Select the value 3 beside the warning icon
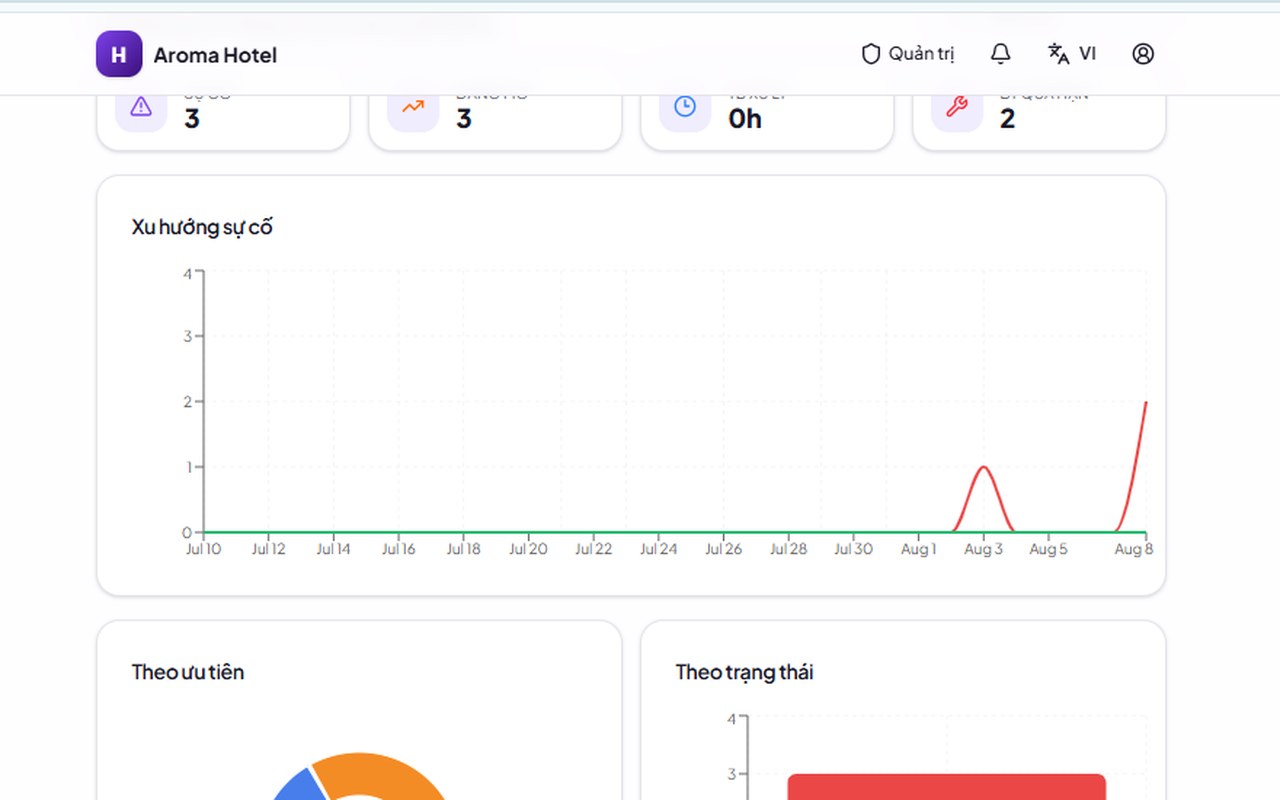The image size is (1280, 800). [192, 119]
